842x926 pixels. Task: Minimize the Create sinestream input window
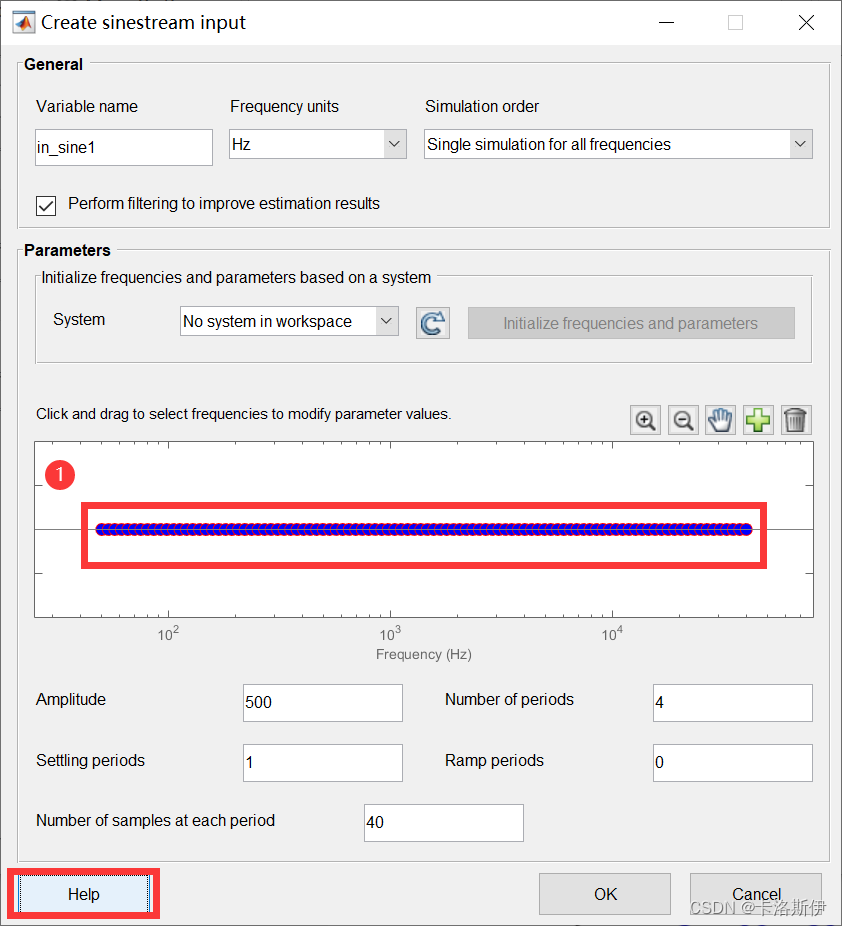click(x=667, y=22)
